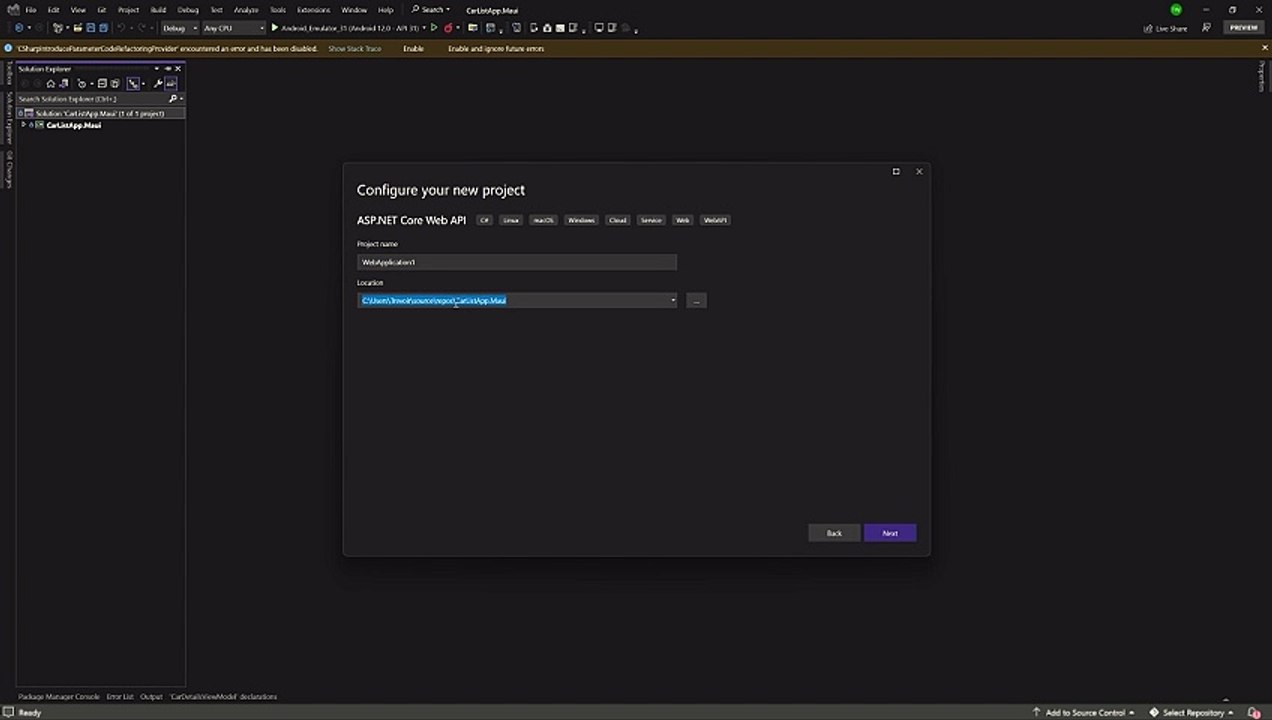Viewport: 1272px width, 720px height.
Task: Open the Android emulator target dropdown arrow
Action: point(424,28)
